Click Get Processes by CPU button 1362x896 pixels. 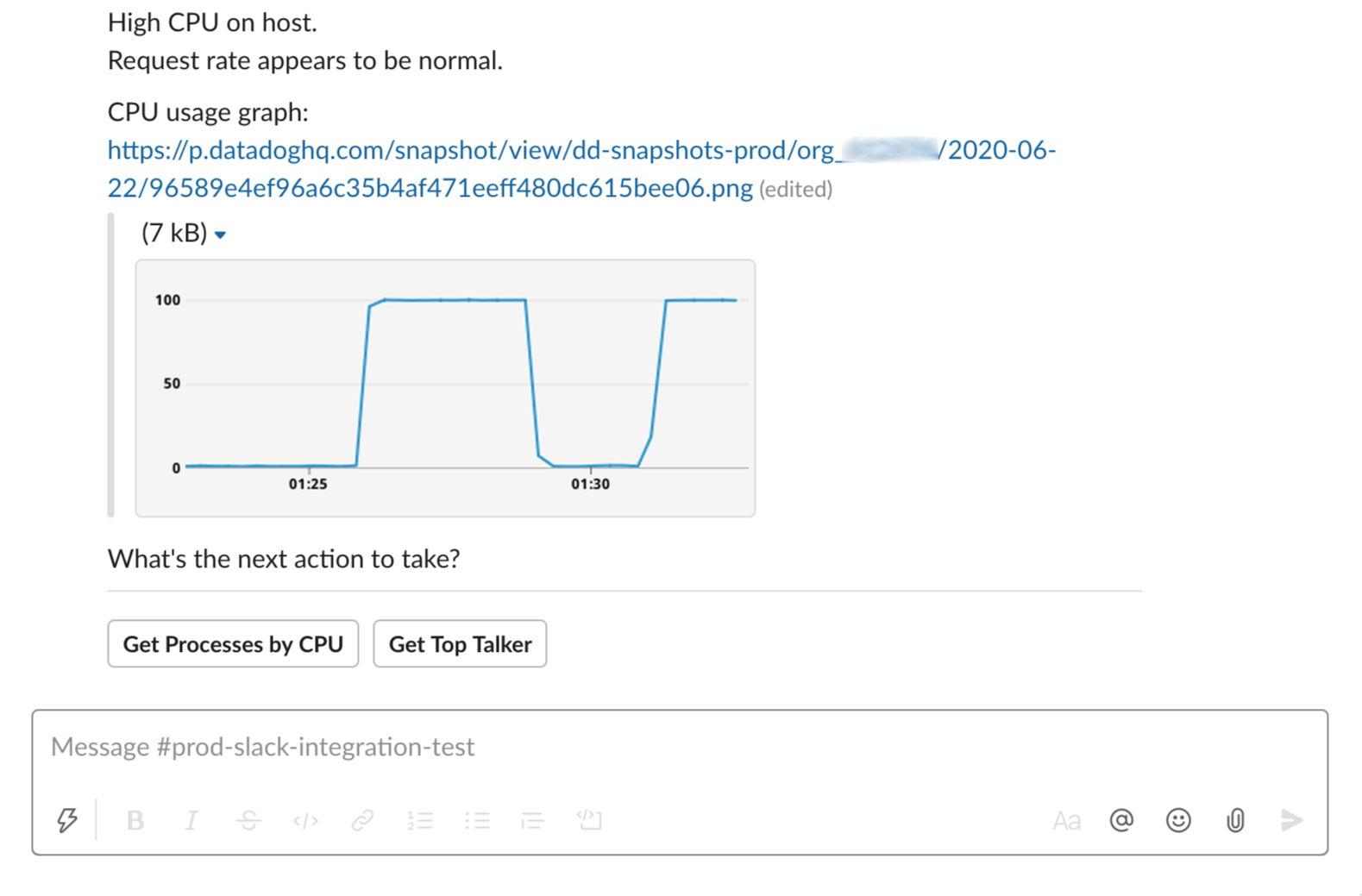[x=233, y=643]
